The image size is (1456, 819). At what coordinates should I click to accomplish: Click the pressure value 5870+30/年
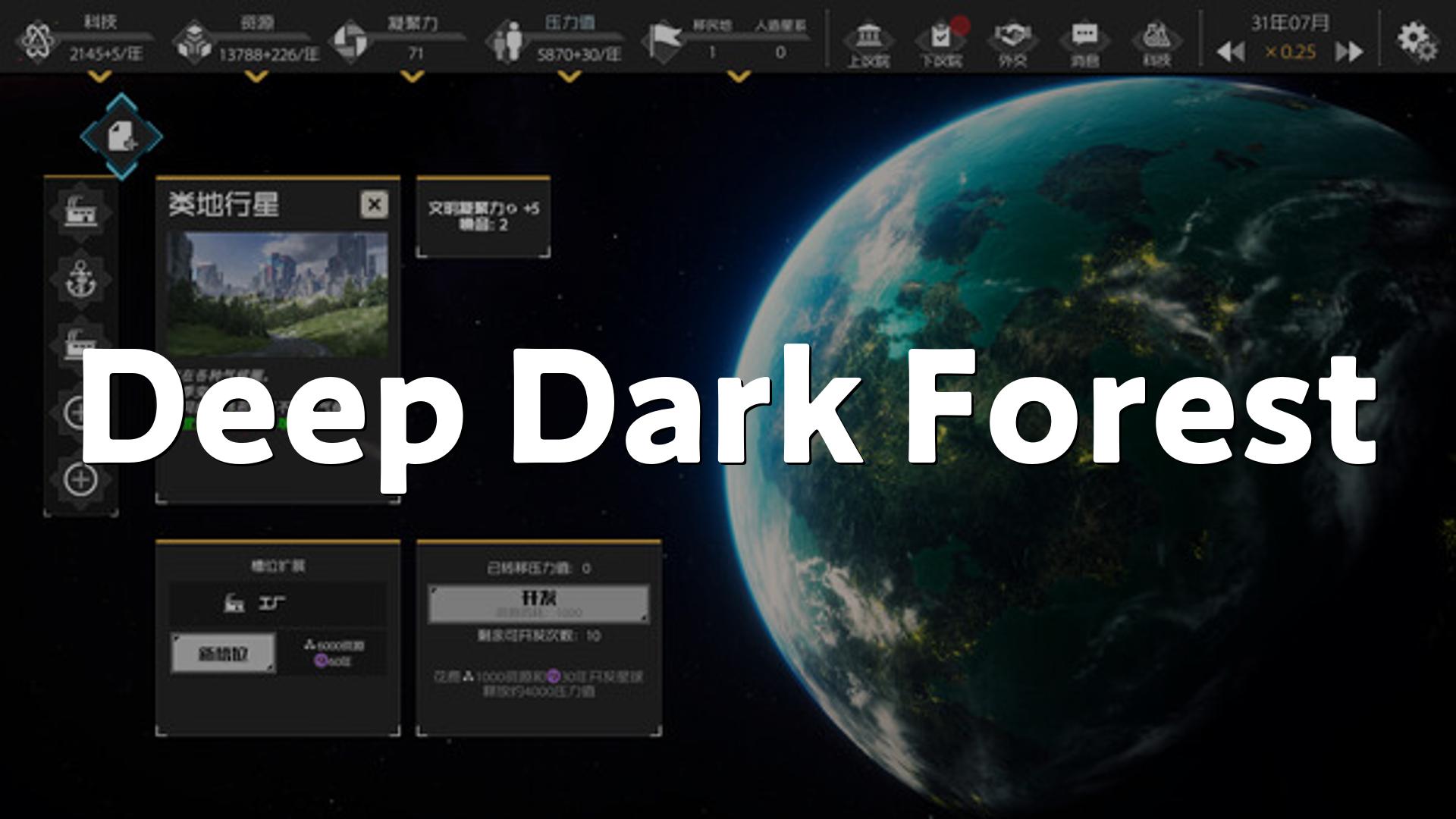[579, 54]
